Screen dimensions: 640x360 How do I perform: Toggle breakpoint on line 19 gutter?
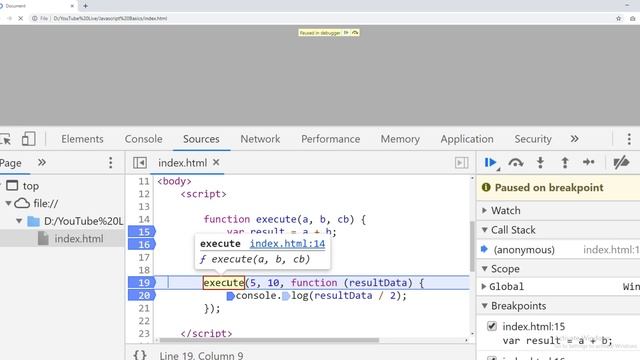(141, 282)
